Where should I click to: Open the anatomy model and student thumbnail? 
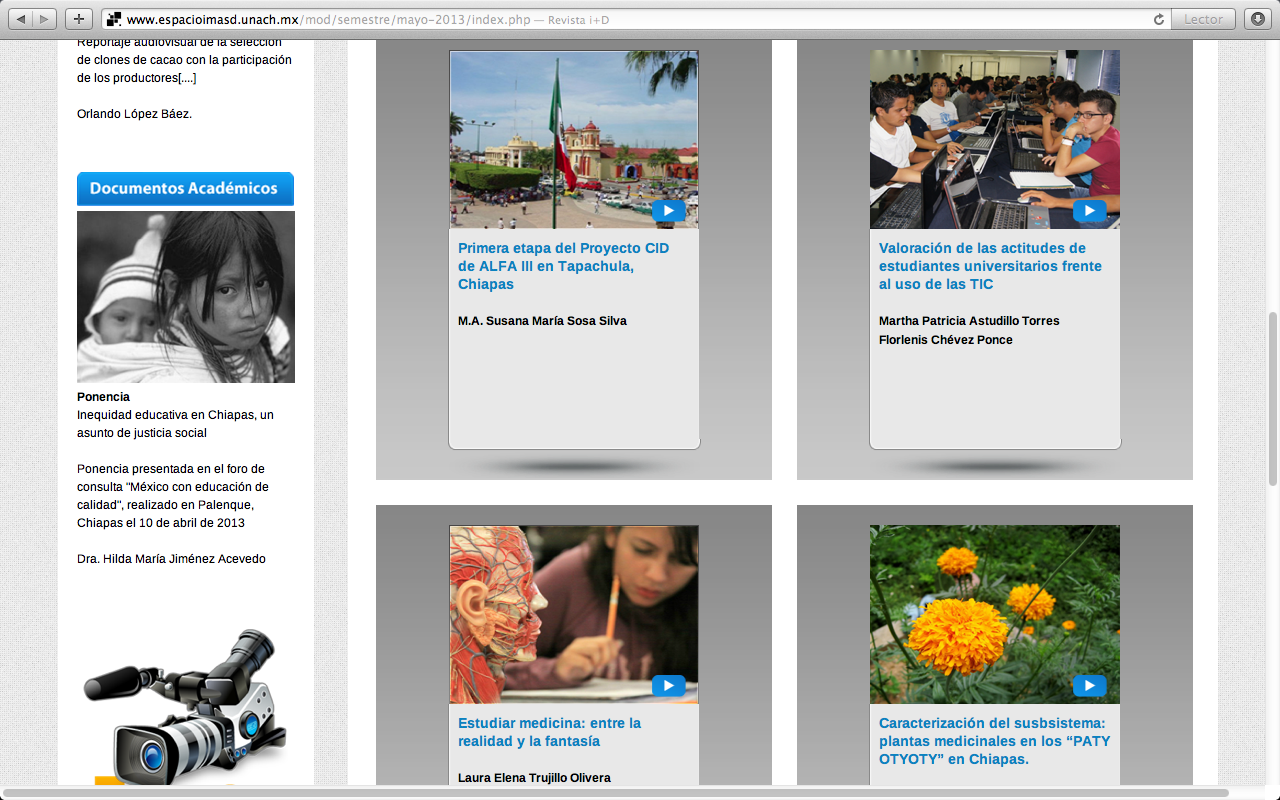574,614
